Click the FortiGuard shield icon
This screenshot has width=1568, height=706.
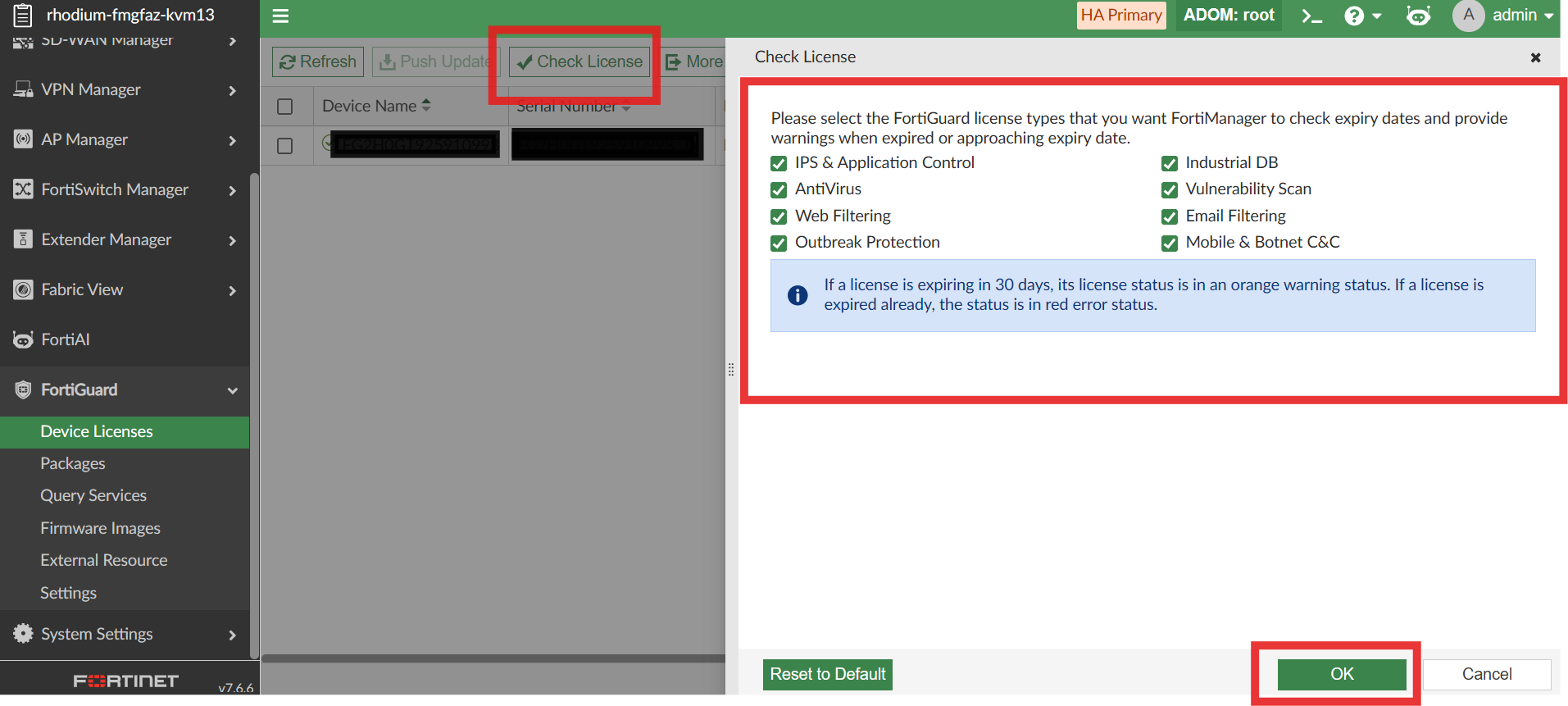tap(23, 389)
